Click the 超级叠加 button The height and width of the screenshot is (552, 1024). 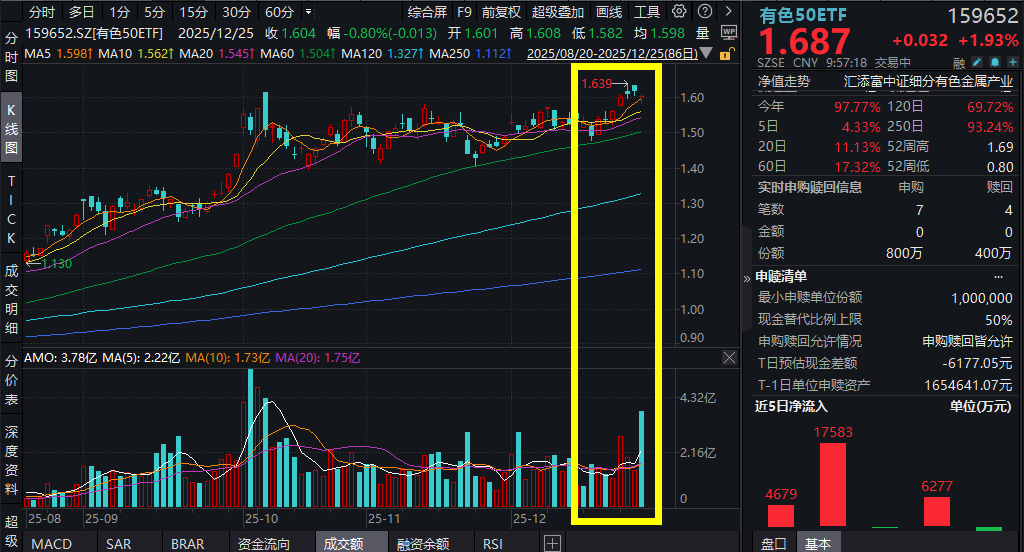click(557, 13)
